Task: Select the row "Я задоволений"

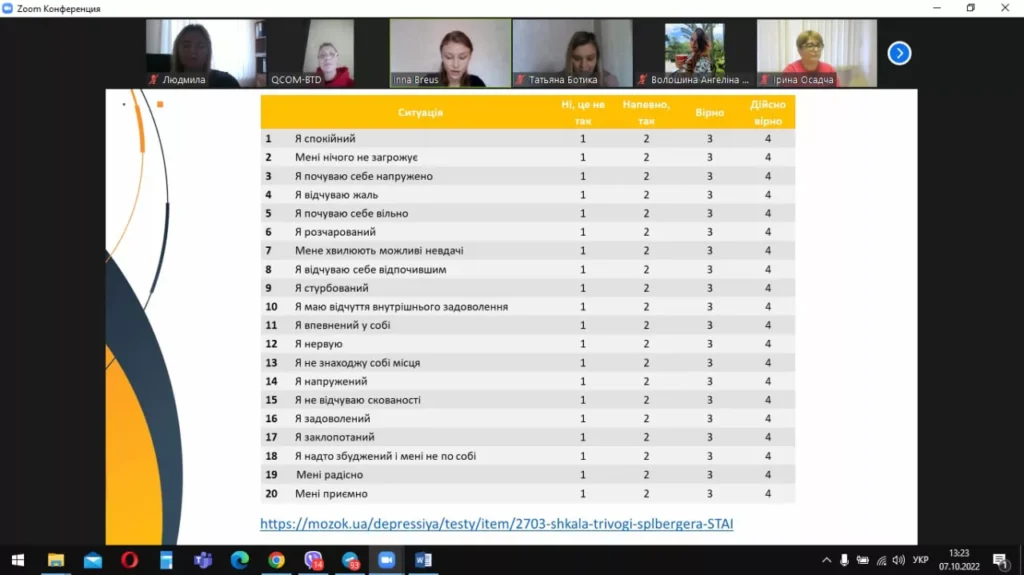Action: [528, 418]
